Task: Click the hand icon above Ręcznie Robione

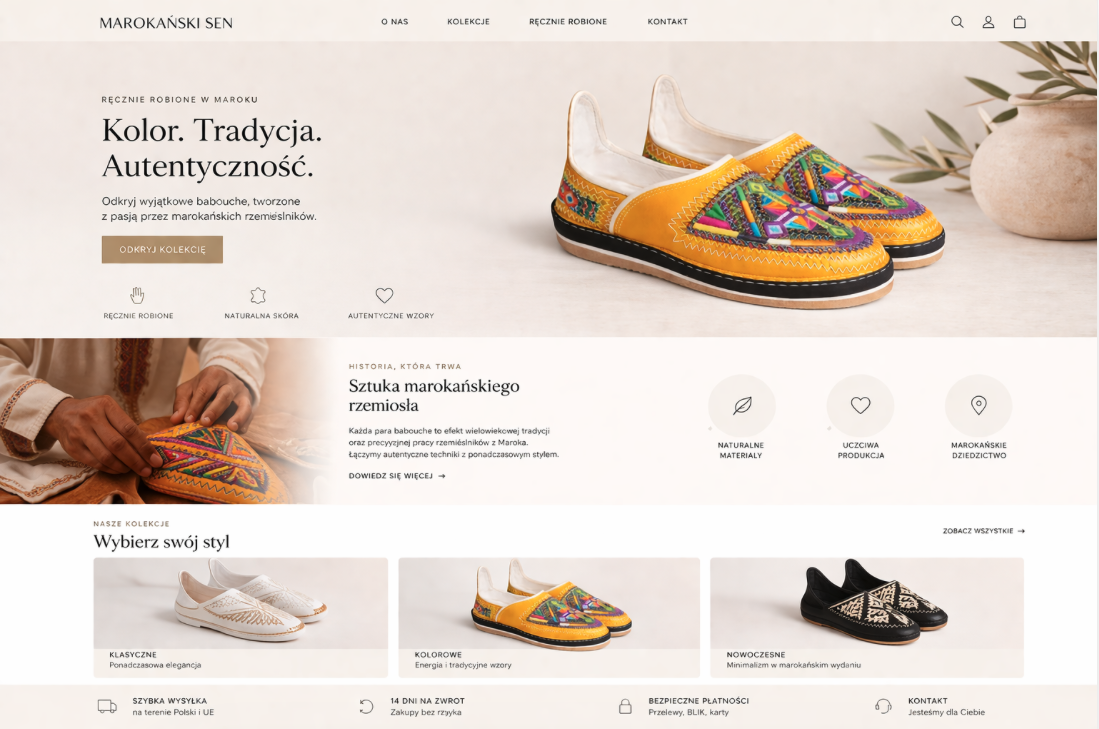Action: [x=137, y=295]
